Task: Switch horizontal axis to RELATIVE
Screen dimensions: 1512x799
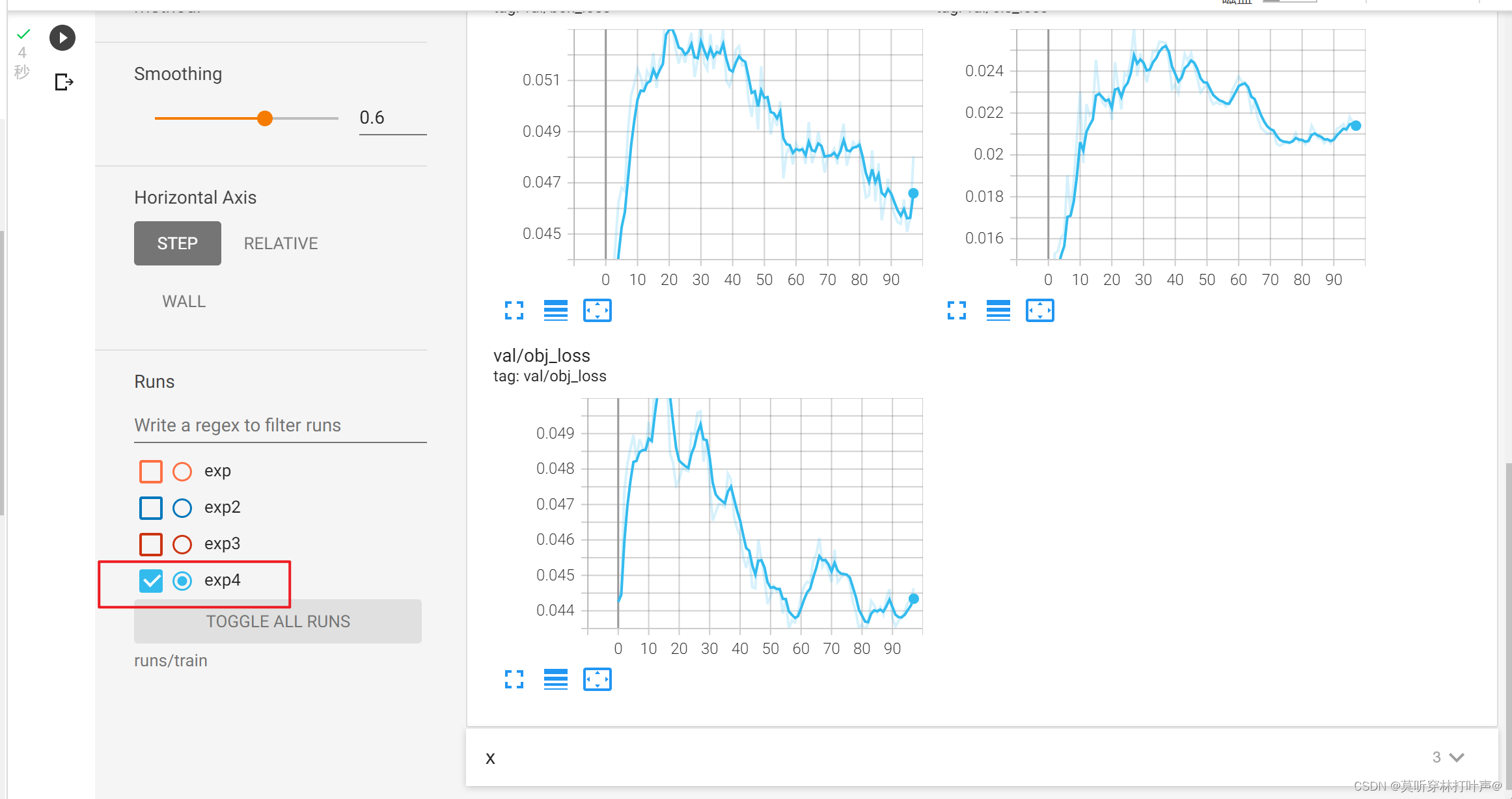Action: coord(281,243)
